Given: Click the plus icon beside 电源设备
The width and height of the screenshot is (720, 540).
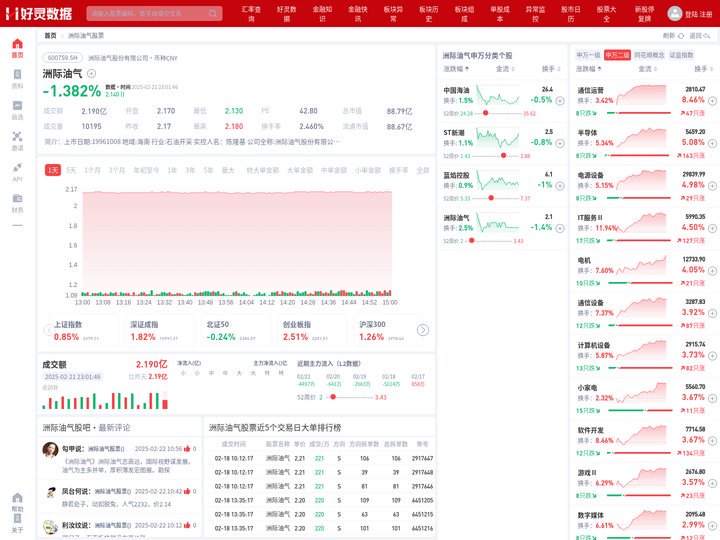Looking at the screenshot, I should pyautogui.click(x=712, y=186).
